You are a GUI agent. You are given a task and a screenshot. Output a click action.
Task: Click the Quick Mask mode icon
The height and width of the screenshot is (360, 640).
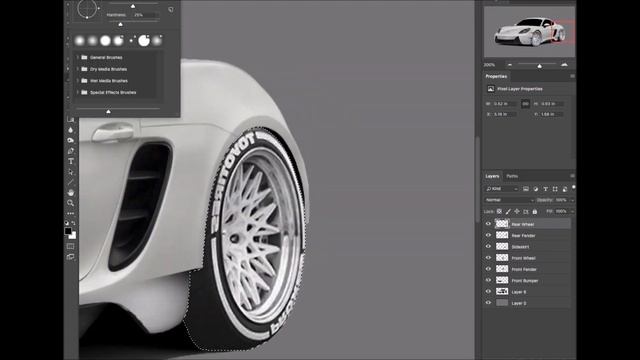click(71, 246)
